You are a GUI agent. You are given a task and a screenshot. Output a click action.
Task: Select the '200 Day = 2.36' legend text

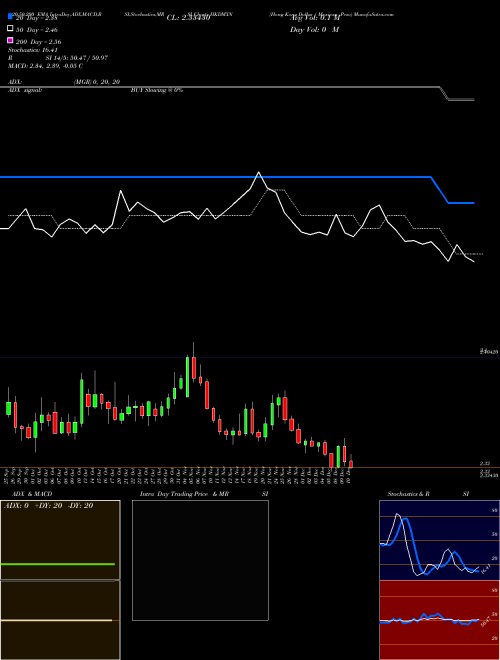tap(39, 42)
